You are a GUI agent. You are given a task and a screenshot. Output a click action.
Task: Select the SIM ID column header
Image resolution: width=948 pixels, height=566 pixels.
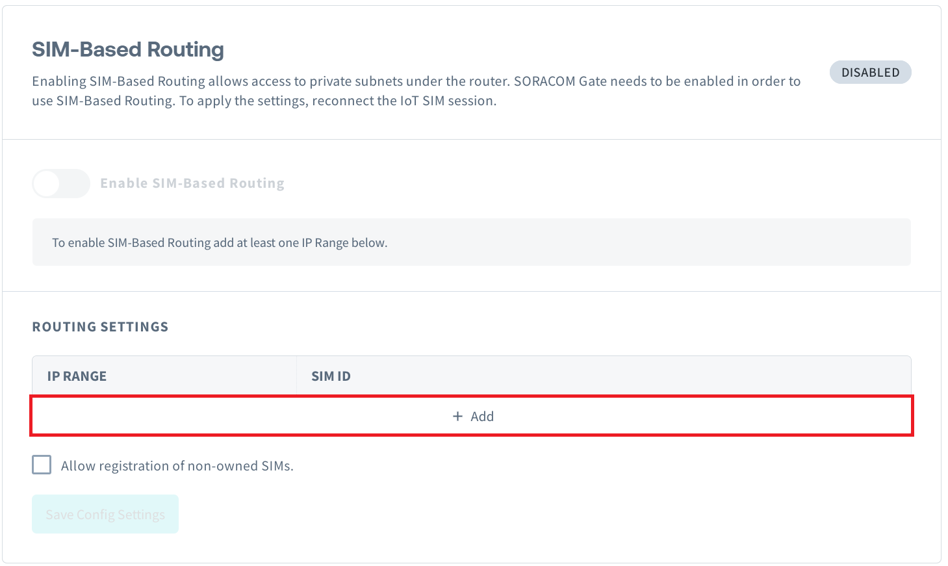tap(331, 376)
